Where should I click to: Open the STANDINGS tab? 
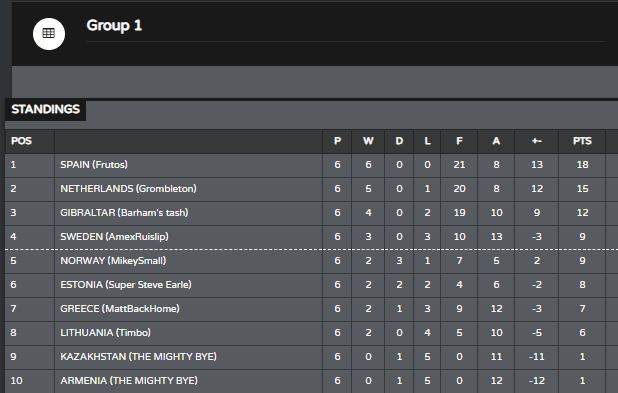click(x=45, y=109)
